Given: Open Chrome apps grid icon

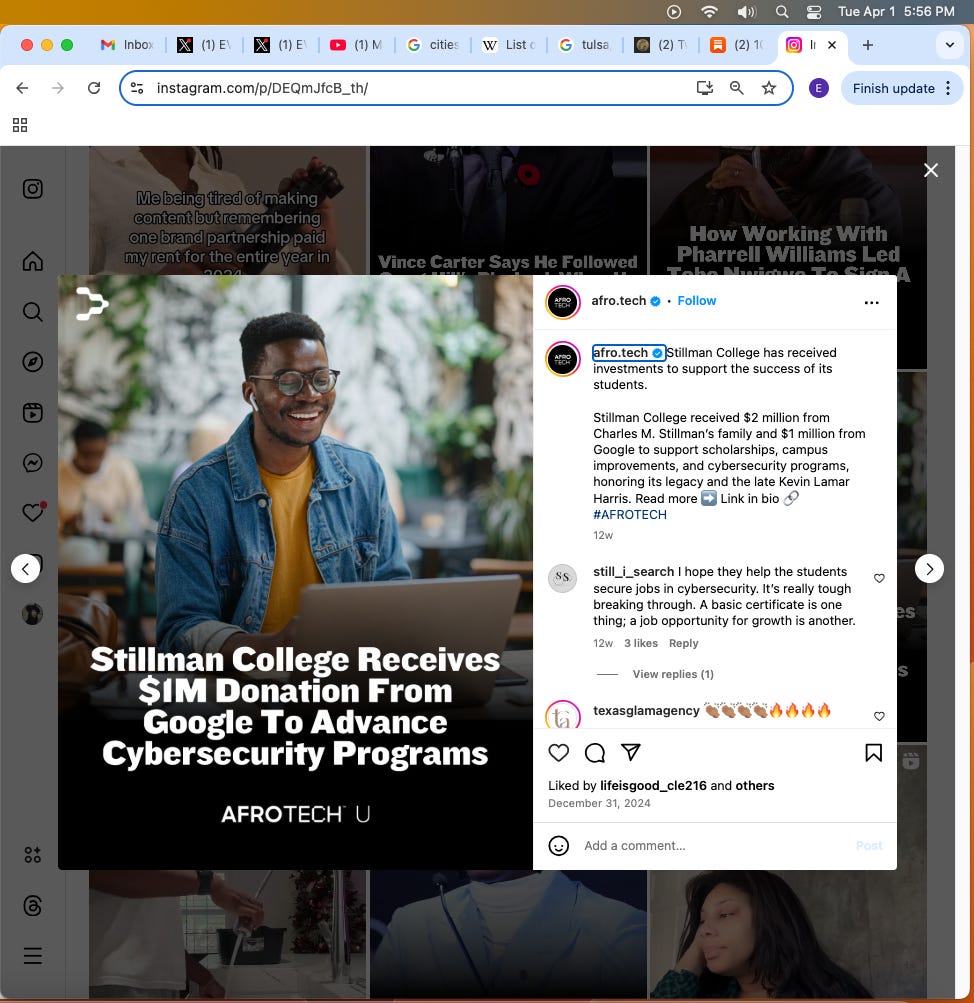Looking at the screenshot, I should point(20,125).
